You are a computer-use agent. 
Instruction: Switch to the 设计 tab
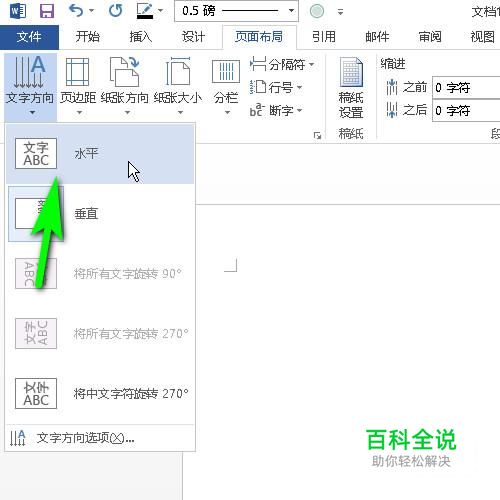(193, 37)
